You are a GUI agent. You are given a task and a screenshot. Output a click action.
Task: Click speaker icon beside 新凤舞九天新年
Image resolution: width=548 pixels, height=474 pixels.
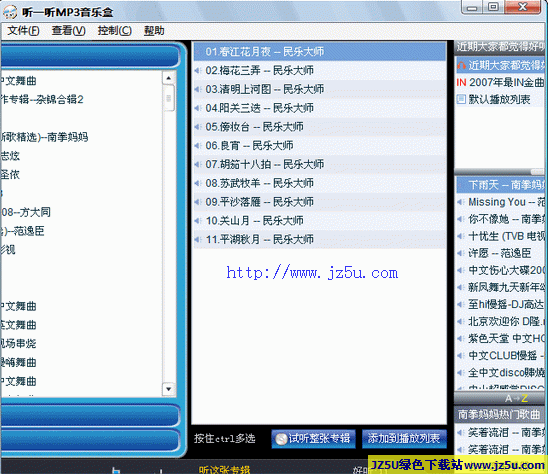pos(461,287)
